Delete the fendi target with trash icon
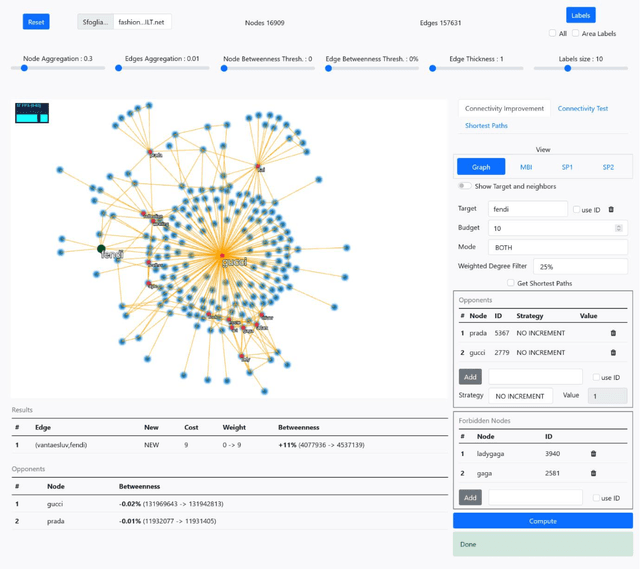This screenshot has height=569, width=640. point(611,209)
